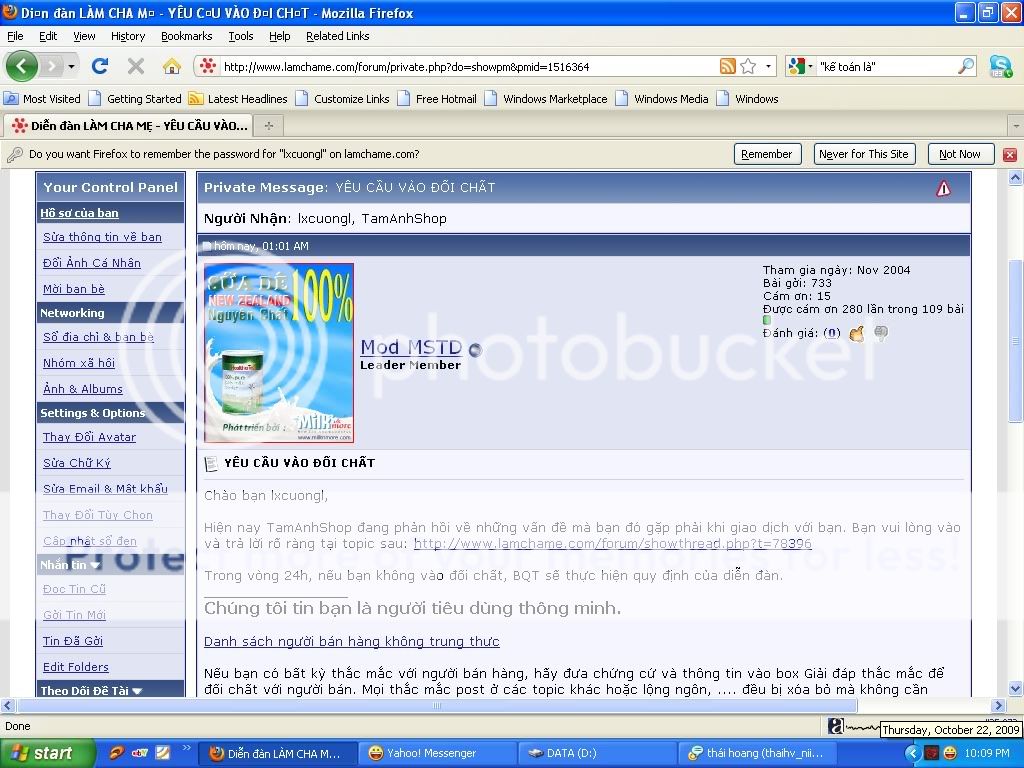
Task: Click the thumbs-up rating icon
Action: 856,333
